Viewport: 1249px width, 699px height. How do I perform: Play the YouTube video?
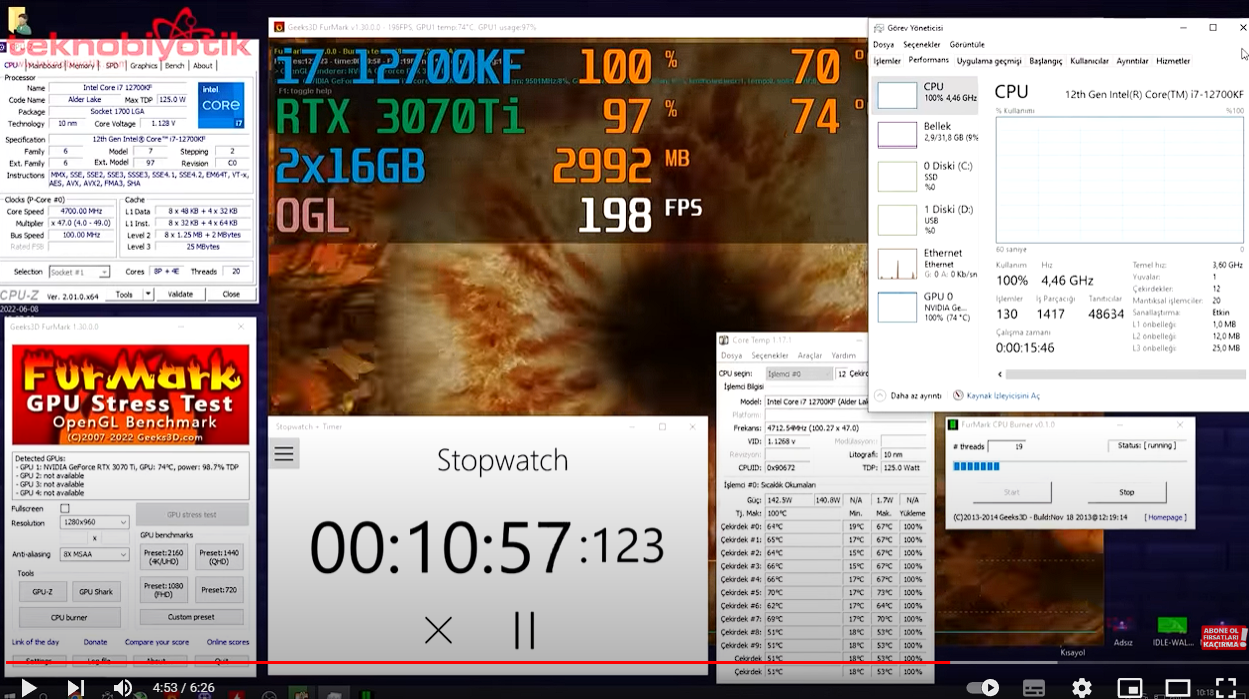tap(28, 687)
